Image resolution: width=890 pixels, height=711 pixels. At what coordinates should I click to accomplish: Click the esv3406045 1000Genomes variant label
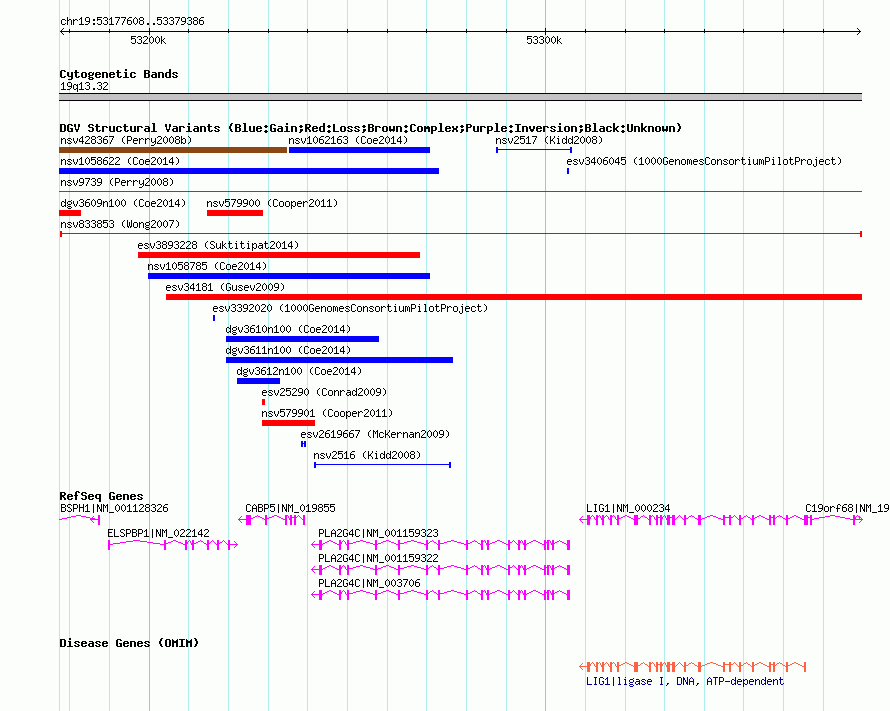tap(704, 161)
